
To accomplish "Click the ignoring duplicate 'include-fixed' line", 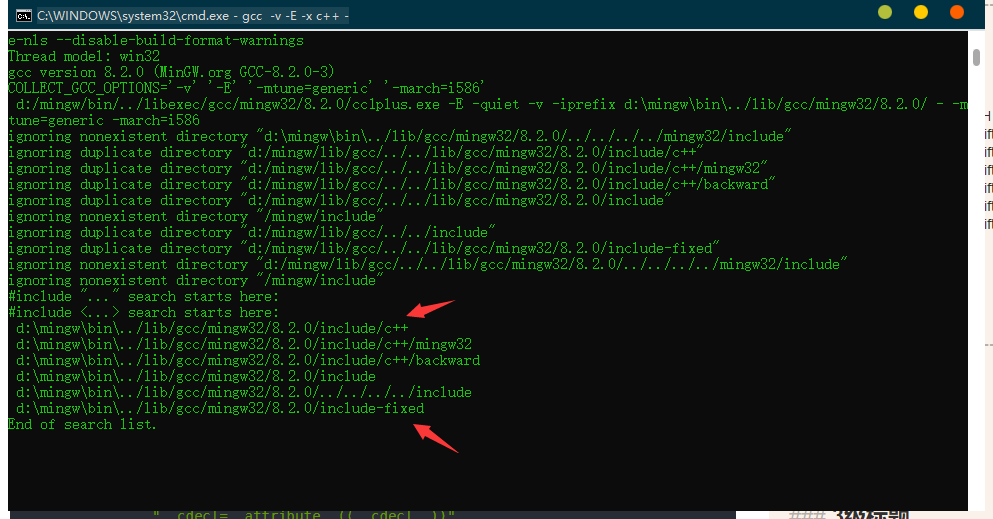I will [364, 248].
